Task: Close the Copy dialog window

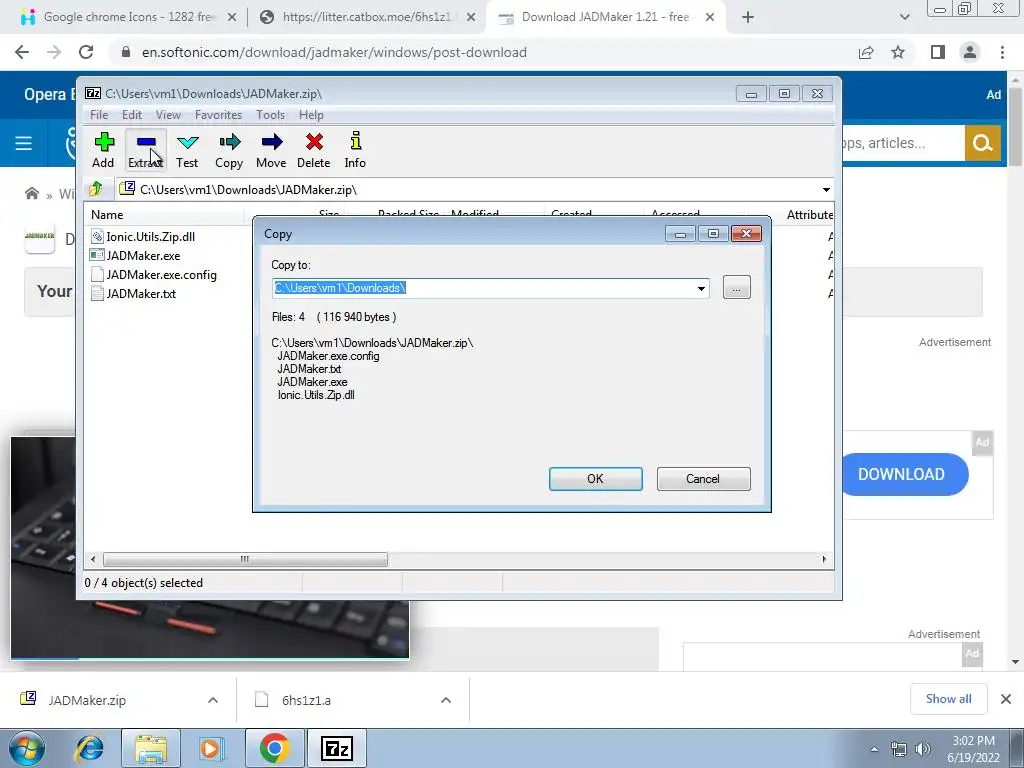Action: coord(746,234)
